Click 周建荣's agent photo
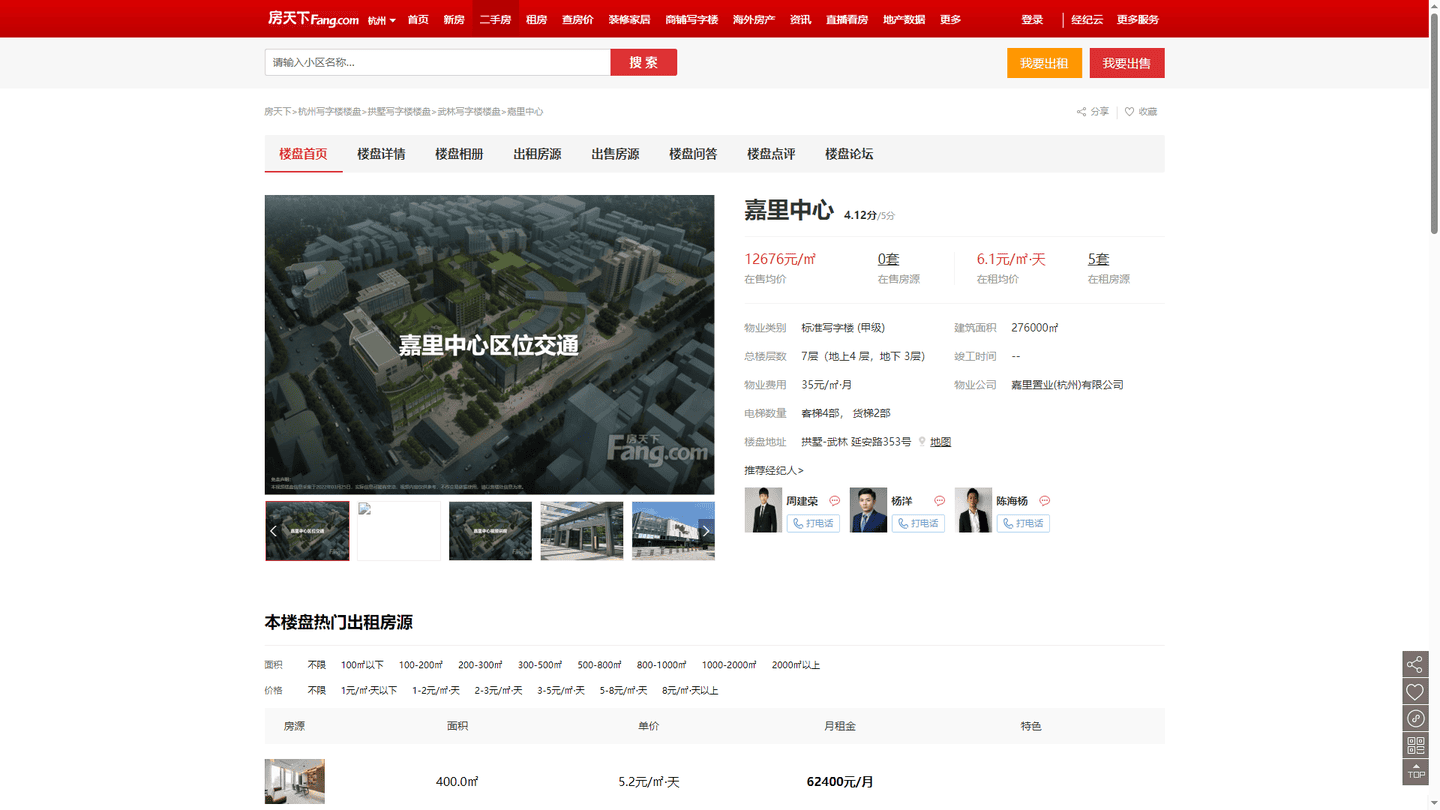This screenshot has width=1440, height=810. click(763, 510)
